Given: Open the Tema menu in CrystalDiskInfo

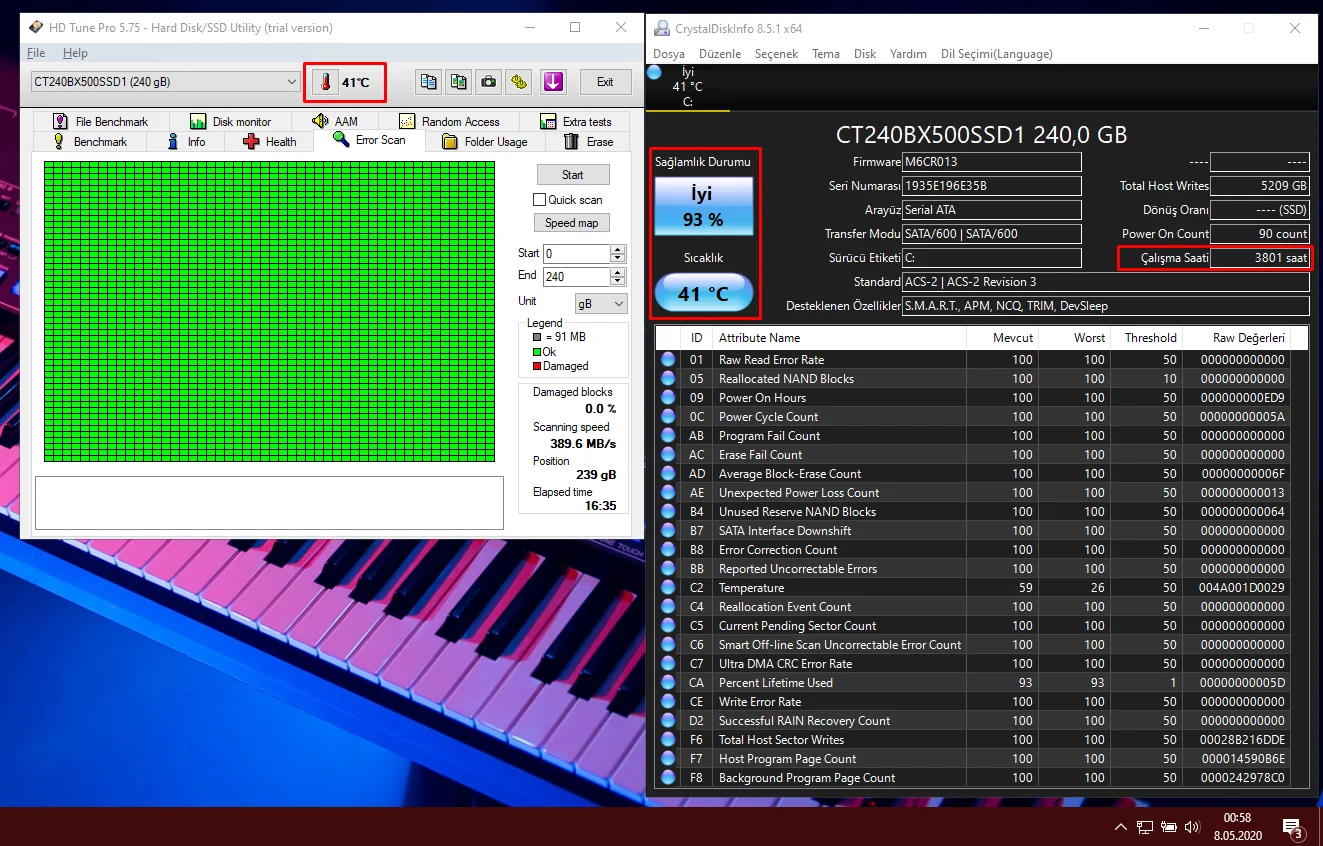Looking at the screenshot, I should pos(825,54).
